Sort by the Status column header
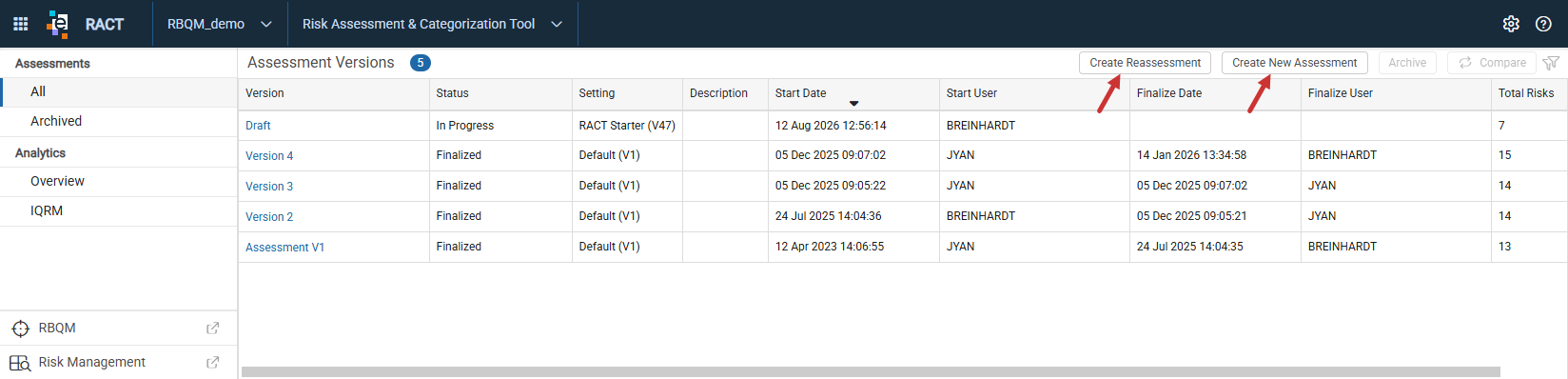This screenshot has height=379, width=1568. click(500, 93)
